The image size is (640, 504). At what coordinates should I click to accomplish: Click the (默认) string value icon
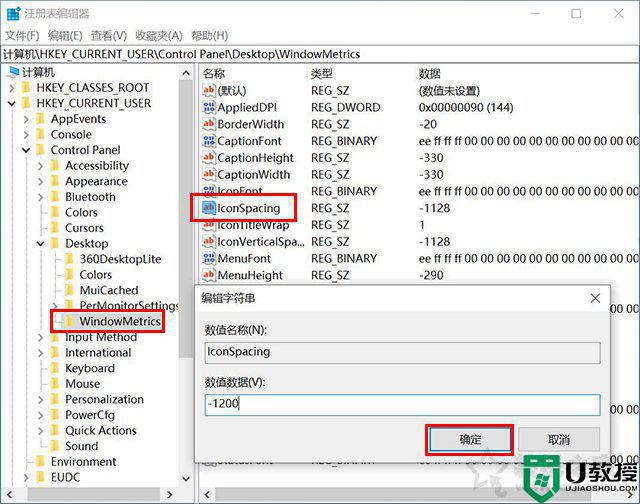pos(209,90)
